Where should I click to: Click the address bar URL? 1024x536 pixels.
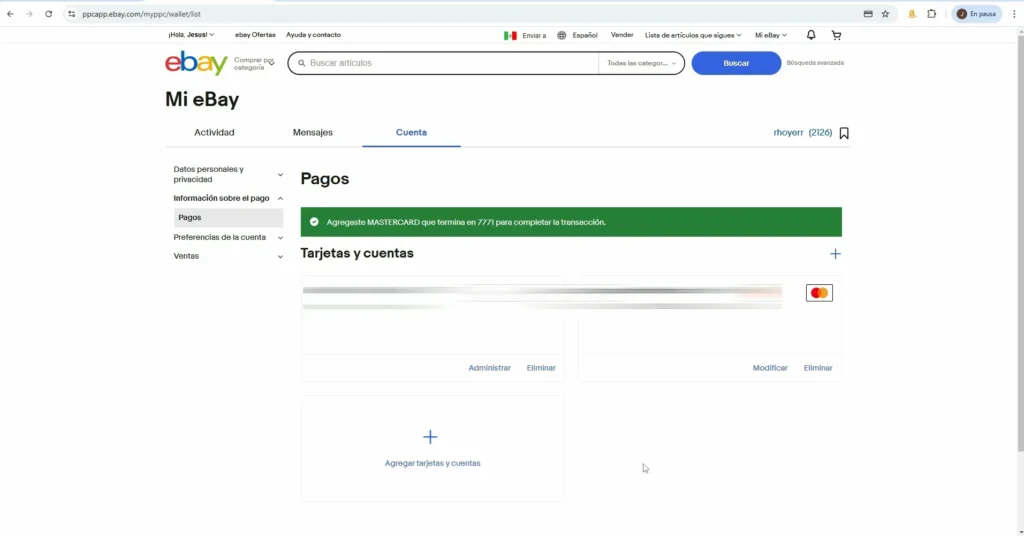point(141,14)
